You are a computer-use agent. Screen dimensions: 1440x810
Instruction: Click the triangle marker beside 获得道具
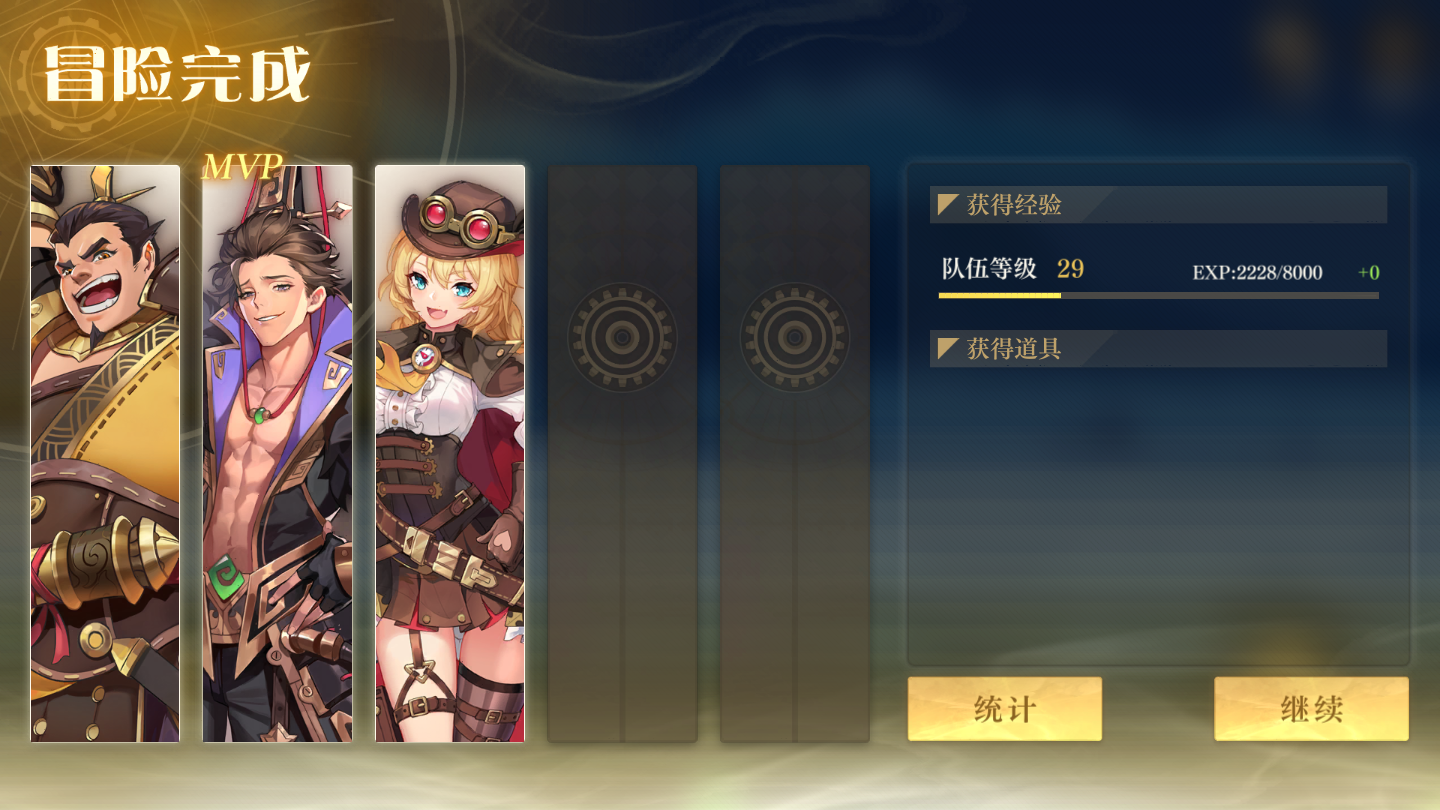pyautogui.click(x=948, y=349)
